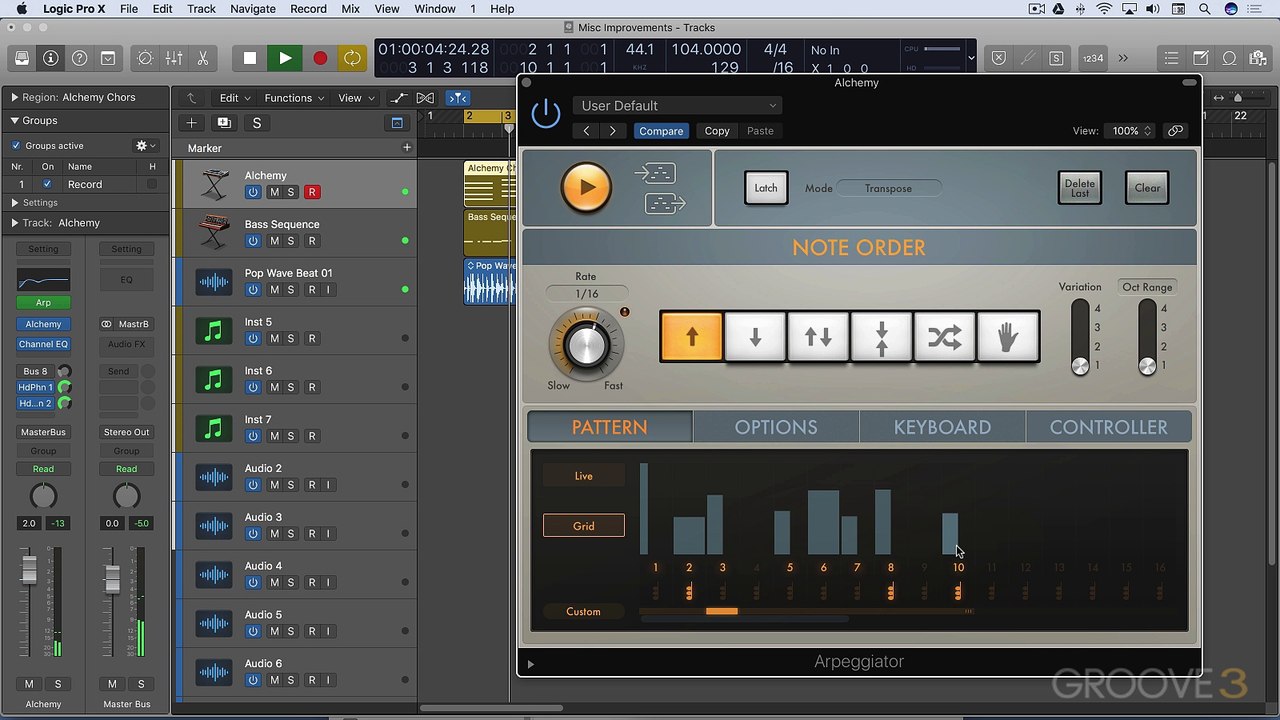Switch to the KEYBOARD tab
The image size is (1280, 720).
coord(942,427)
